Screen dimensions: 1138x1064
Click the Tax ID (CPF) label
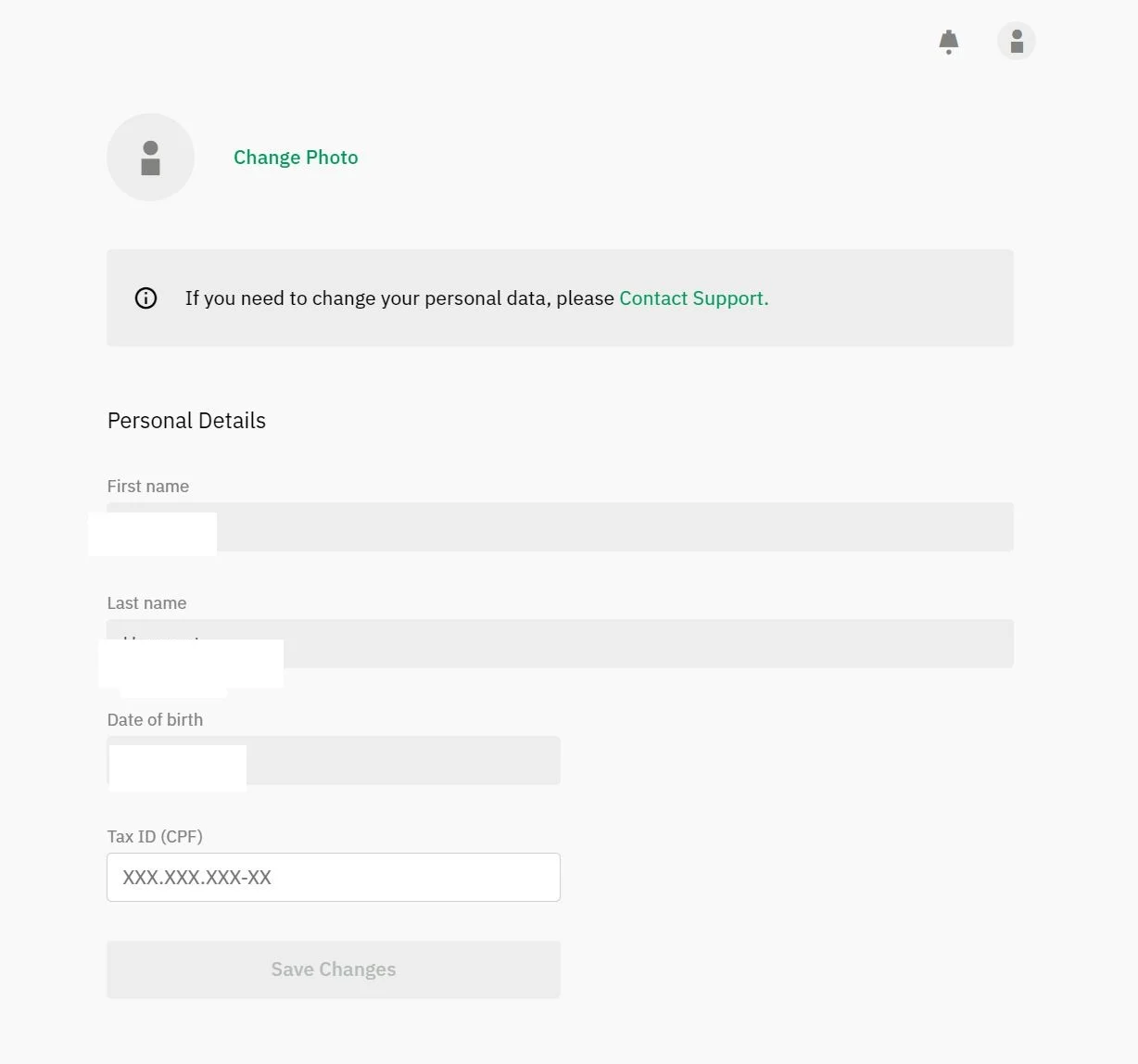tap(155, 837)
